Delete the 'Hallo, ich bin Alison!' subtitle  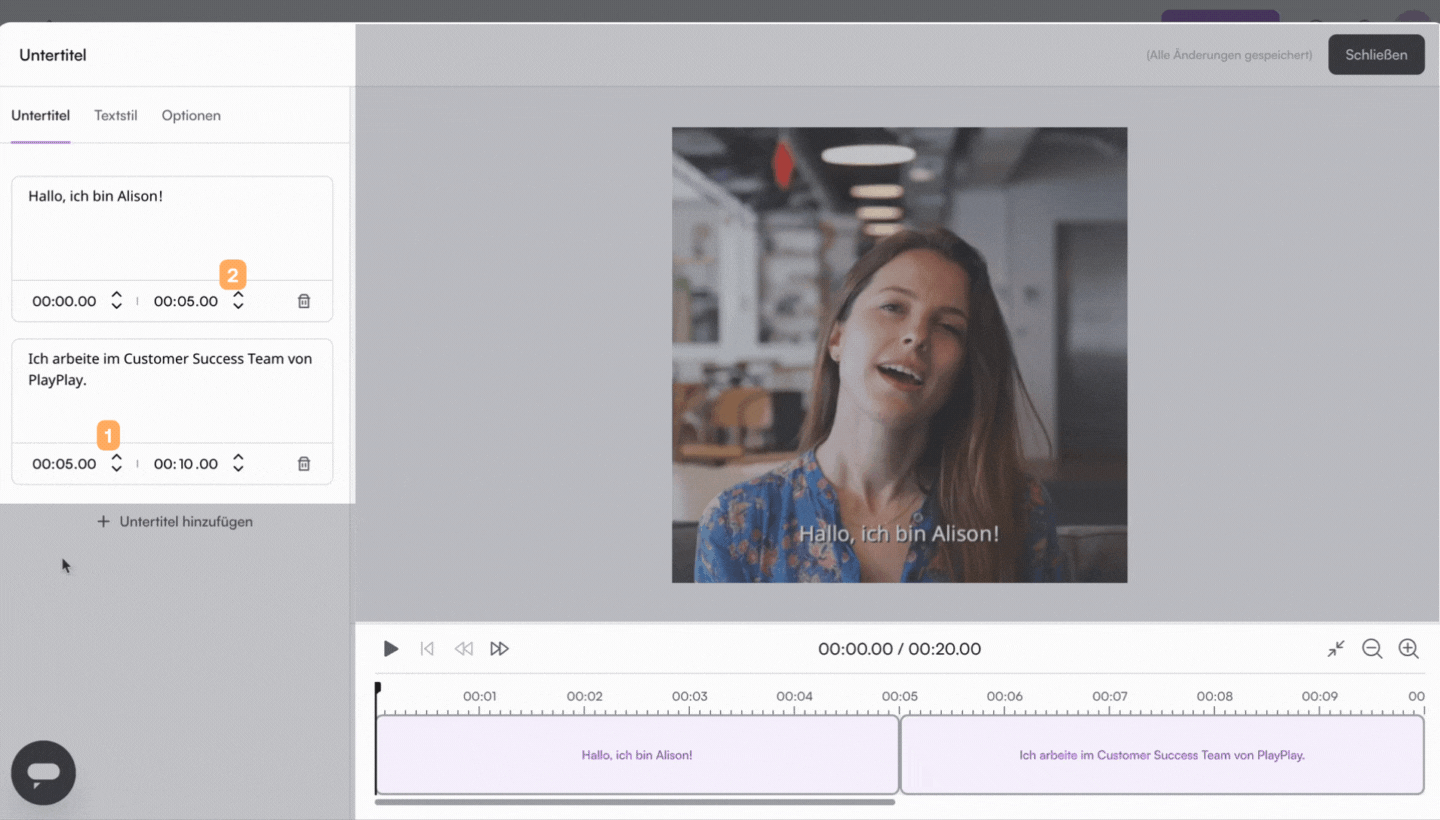(304, 301)
